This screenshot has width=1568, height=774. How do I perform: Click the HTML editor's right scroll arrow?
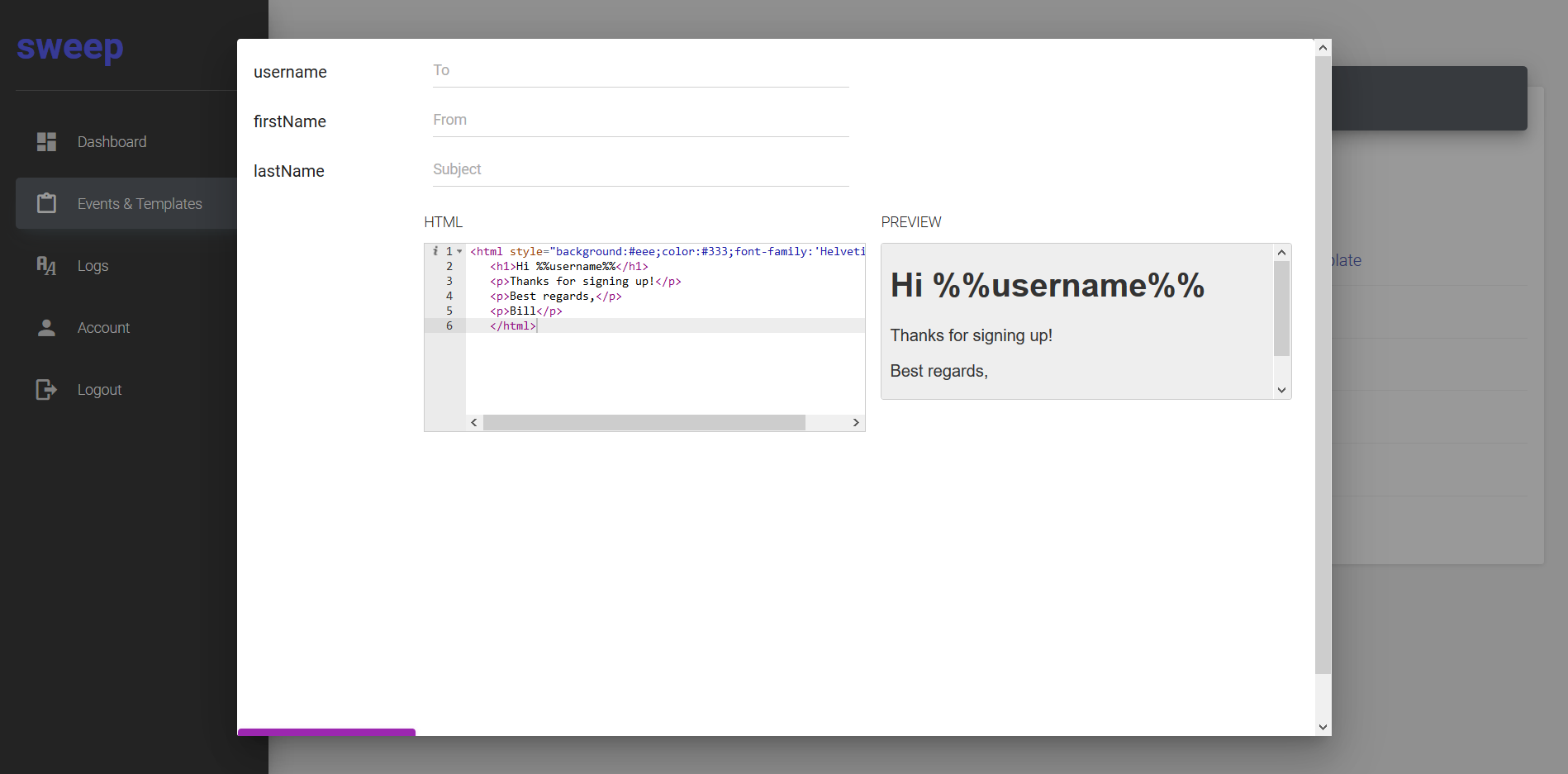pos(856,423)
